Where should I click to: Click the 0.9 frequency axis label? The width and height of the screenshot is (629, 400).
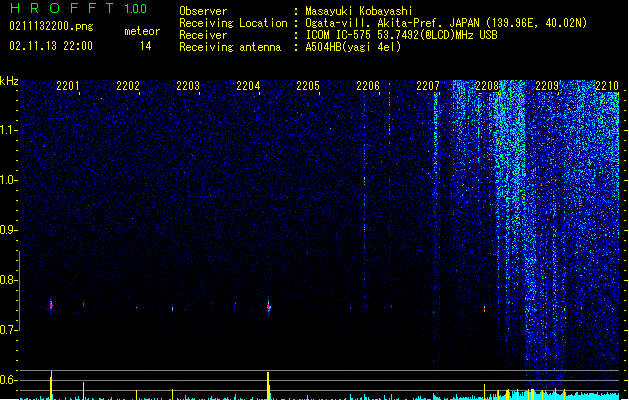9,230
